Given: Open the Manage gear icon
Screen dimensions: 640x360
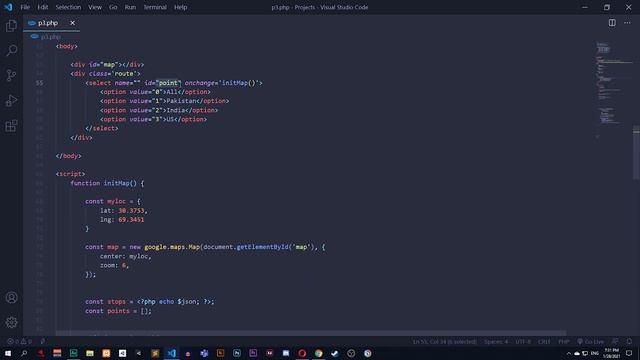Looking at the screenshot, I should [x=11, y=322].
